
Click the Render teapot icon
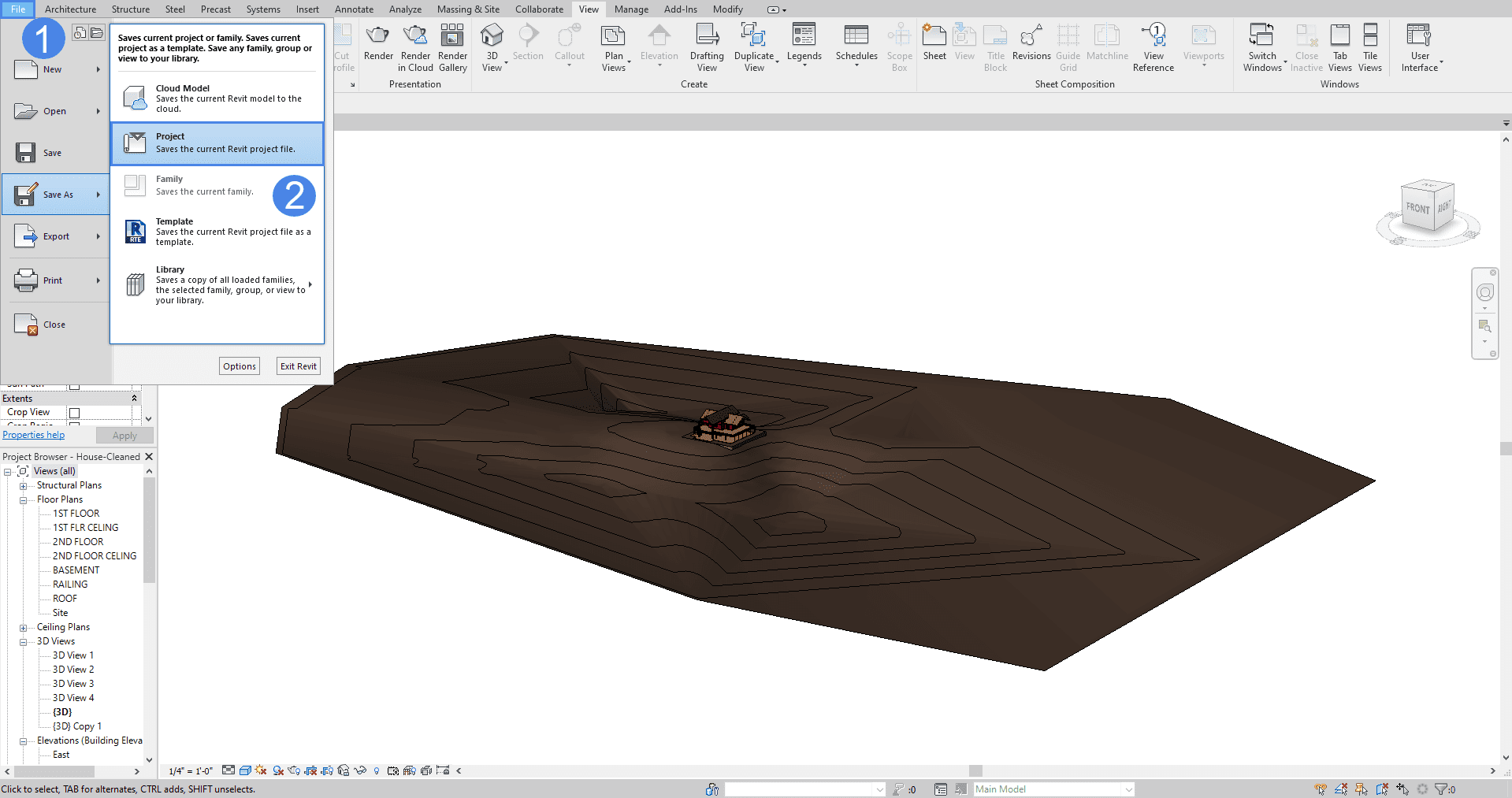click(378, 36)
